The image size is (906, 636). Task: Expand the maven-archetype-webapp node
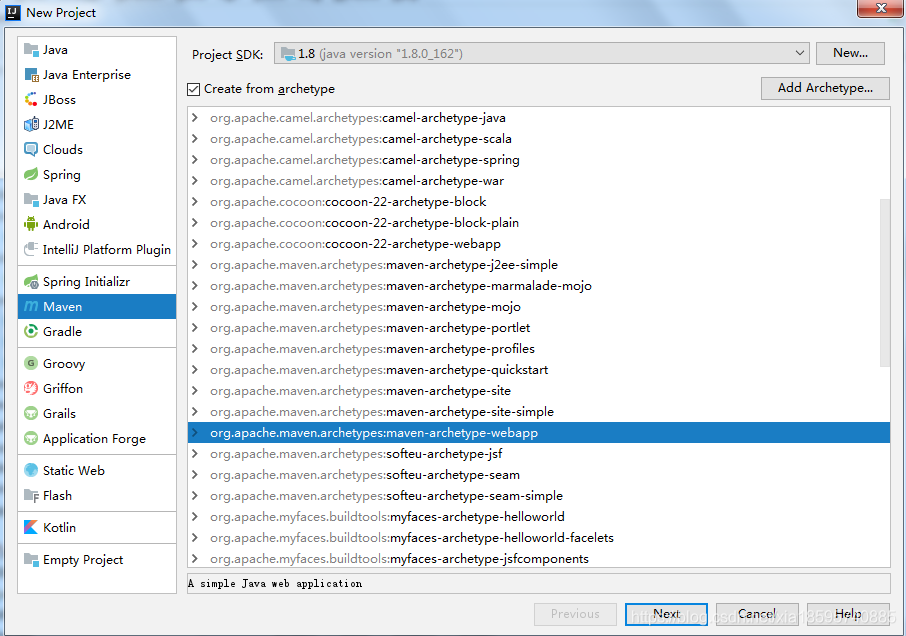tap(195, 433)
